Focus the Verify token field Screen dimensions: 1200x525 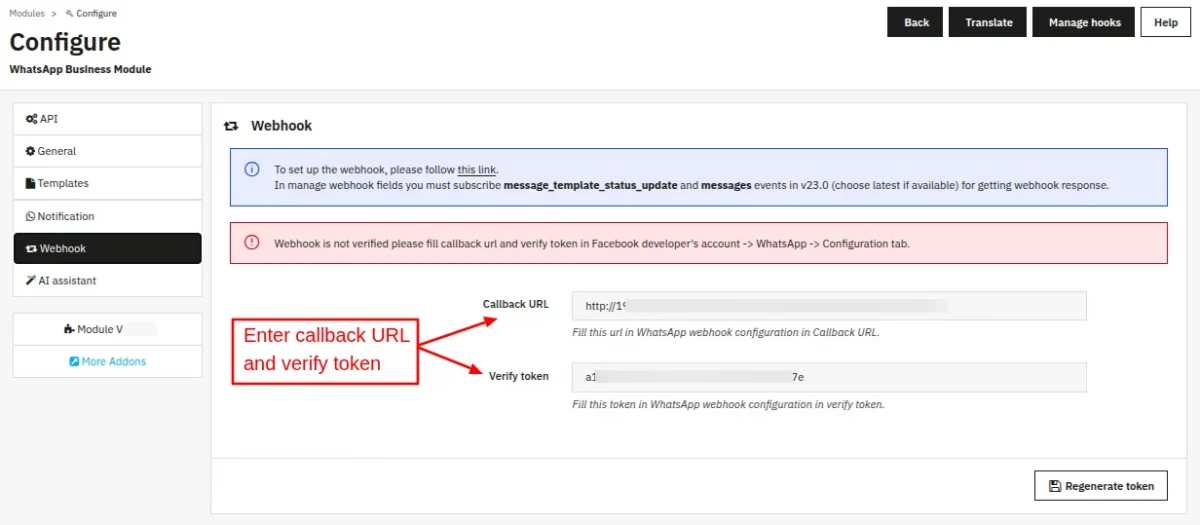tap(829, 377)
